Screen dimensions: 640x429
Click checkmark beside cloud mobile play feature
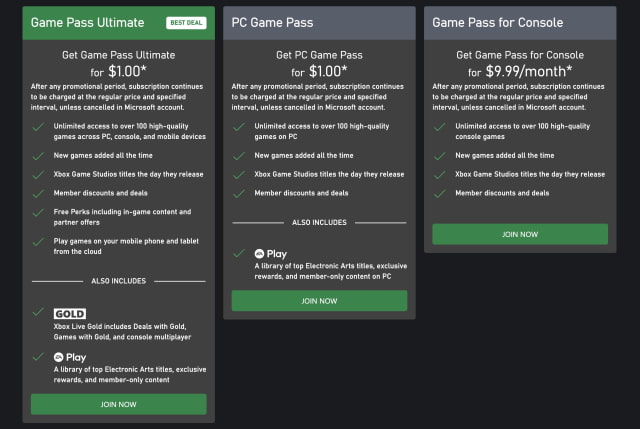[x=38, y=240]
